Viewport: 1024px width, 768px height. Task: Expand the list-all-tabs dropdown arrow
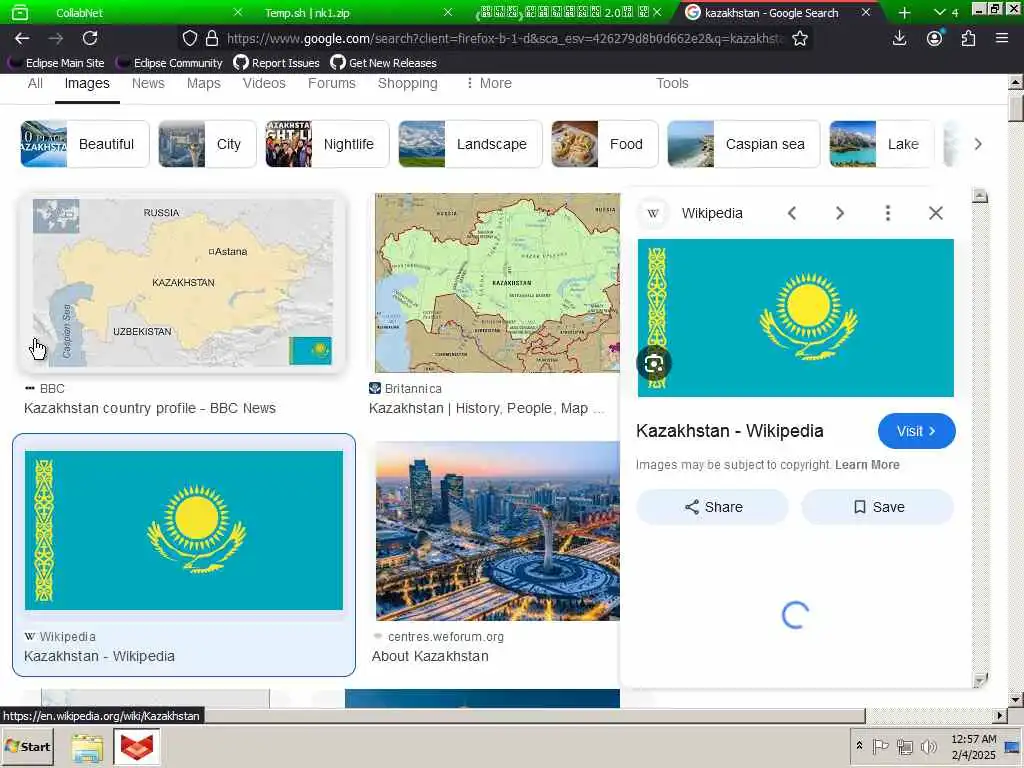[x=940, y=12]
